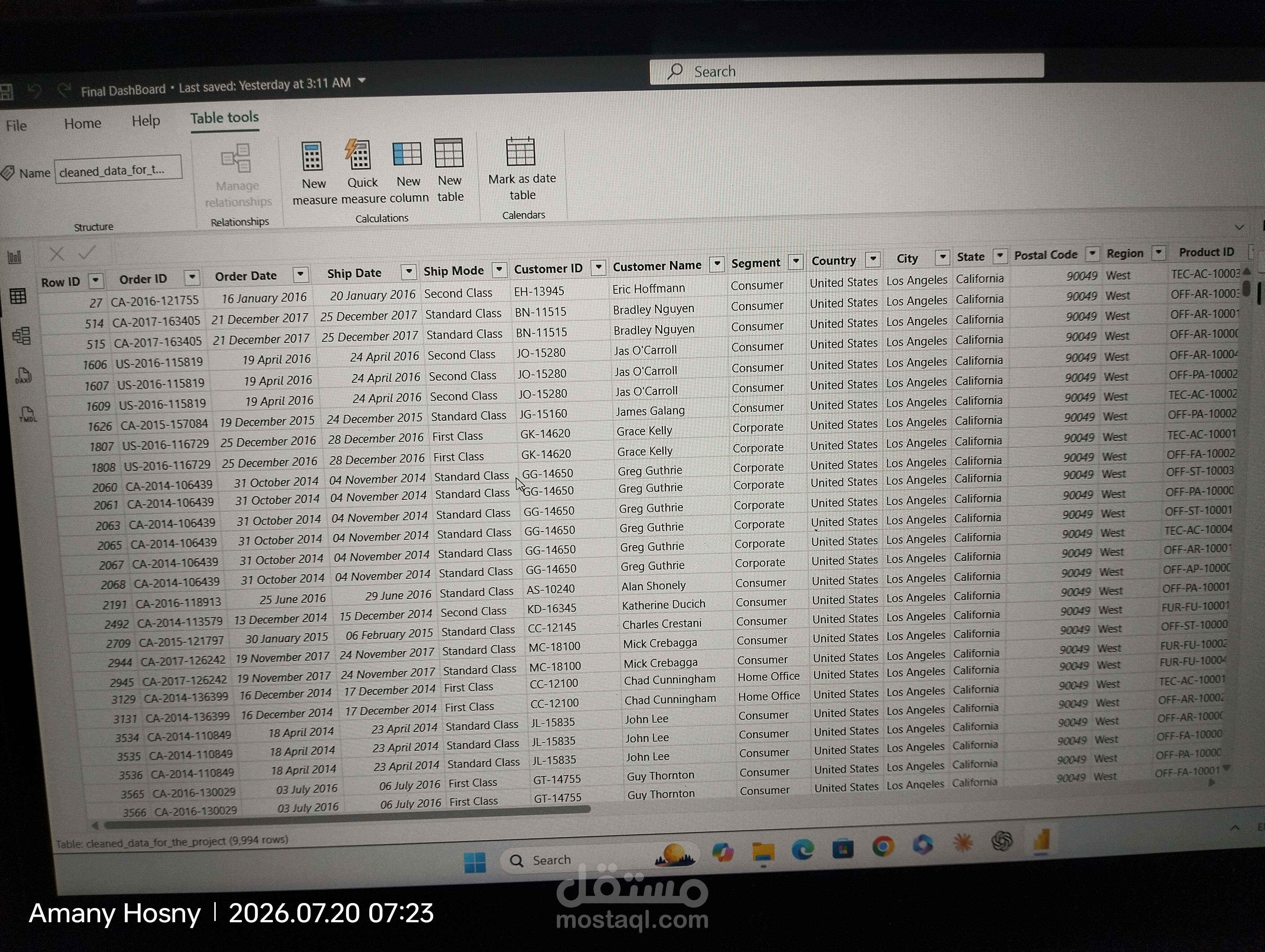Open the Segment column filter dropdown

tap(796, 262)
